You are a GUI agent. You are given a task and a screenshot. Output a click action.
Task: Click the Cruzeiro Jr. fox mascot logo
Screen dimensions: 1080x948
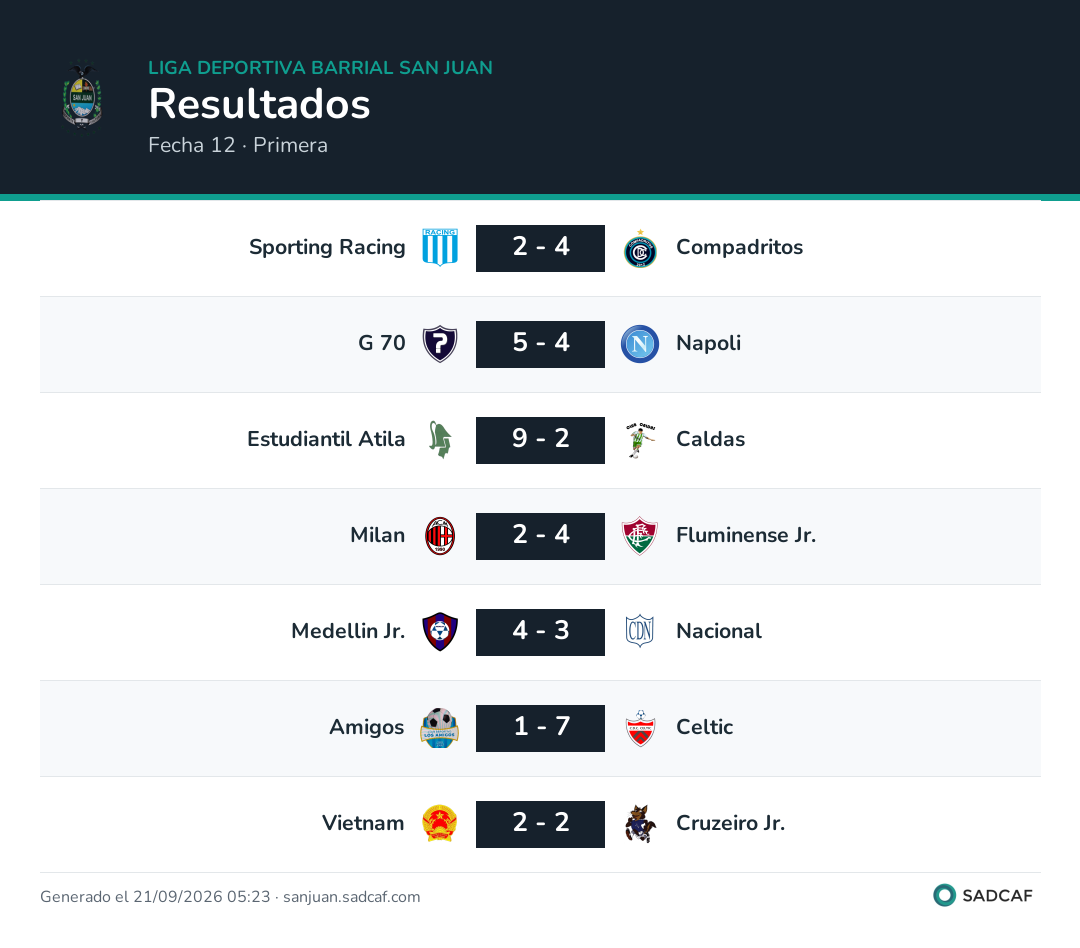(640, 824)
